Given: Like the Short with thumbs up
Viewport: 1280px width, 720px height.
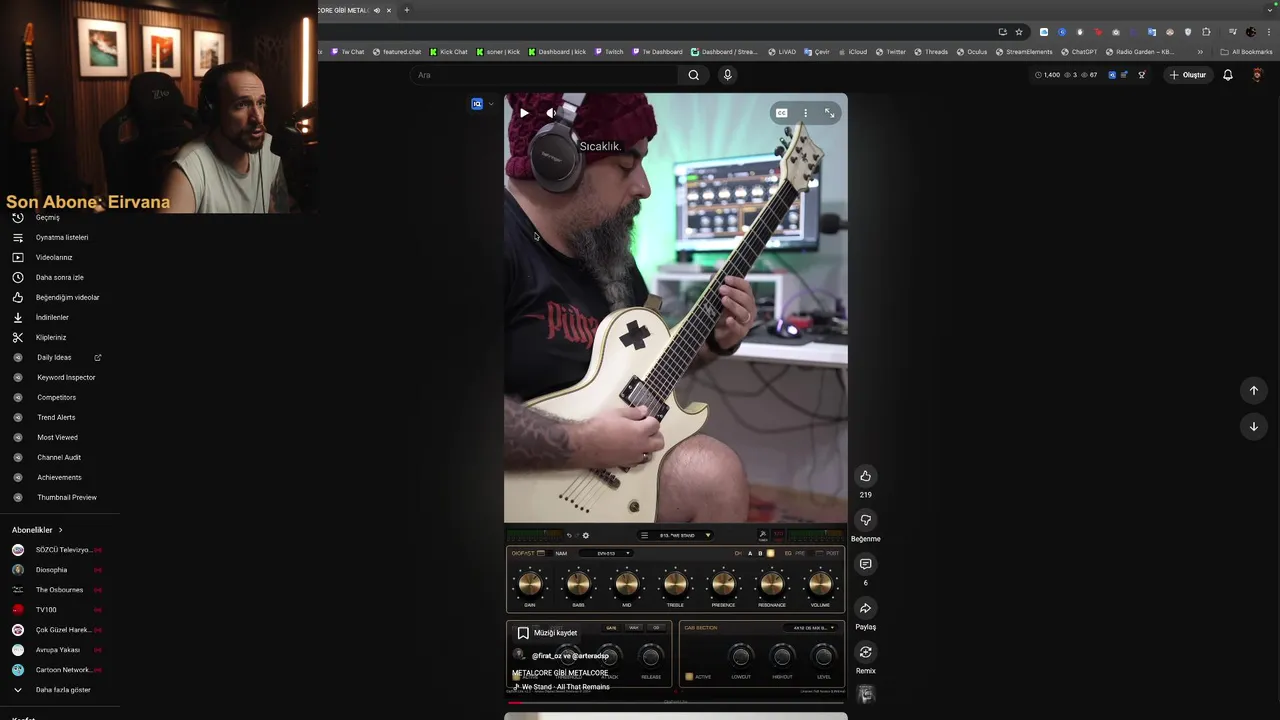Looking at the screenshot, I should click(865, 476).
